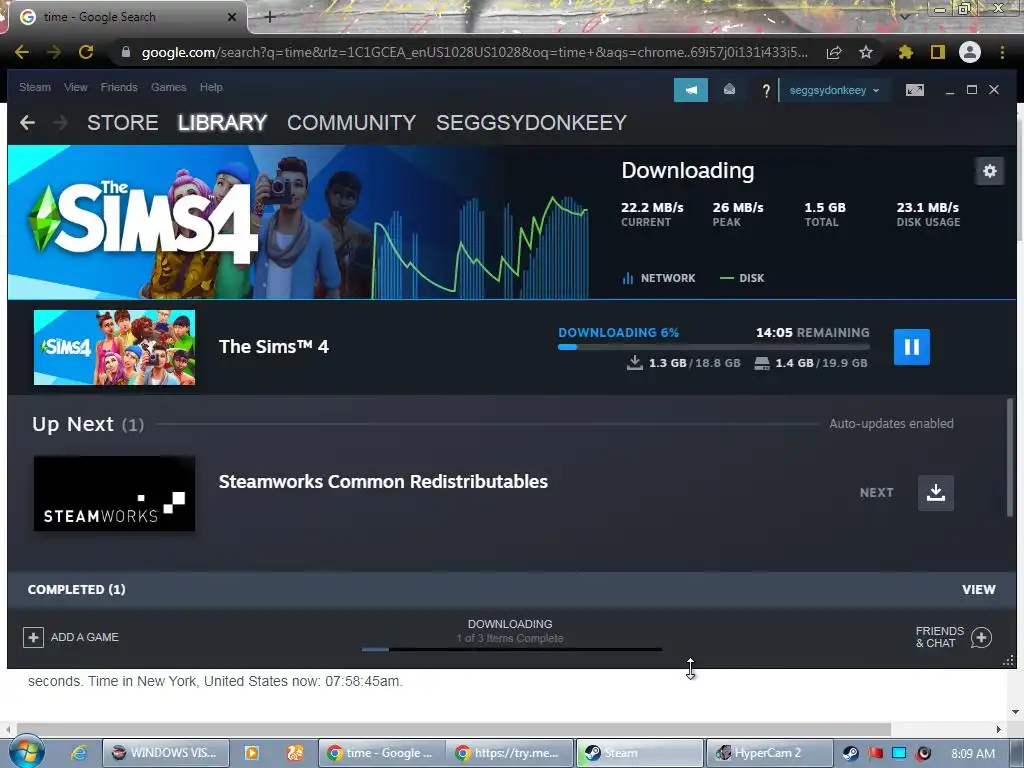Image resolution: width=1024 pixels, height=768 pixels.
Task: Click the Steam help question mark icon
Action: (x=766, y=90)
